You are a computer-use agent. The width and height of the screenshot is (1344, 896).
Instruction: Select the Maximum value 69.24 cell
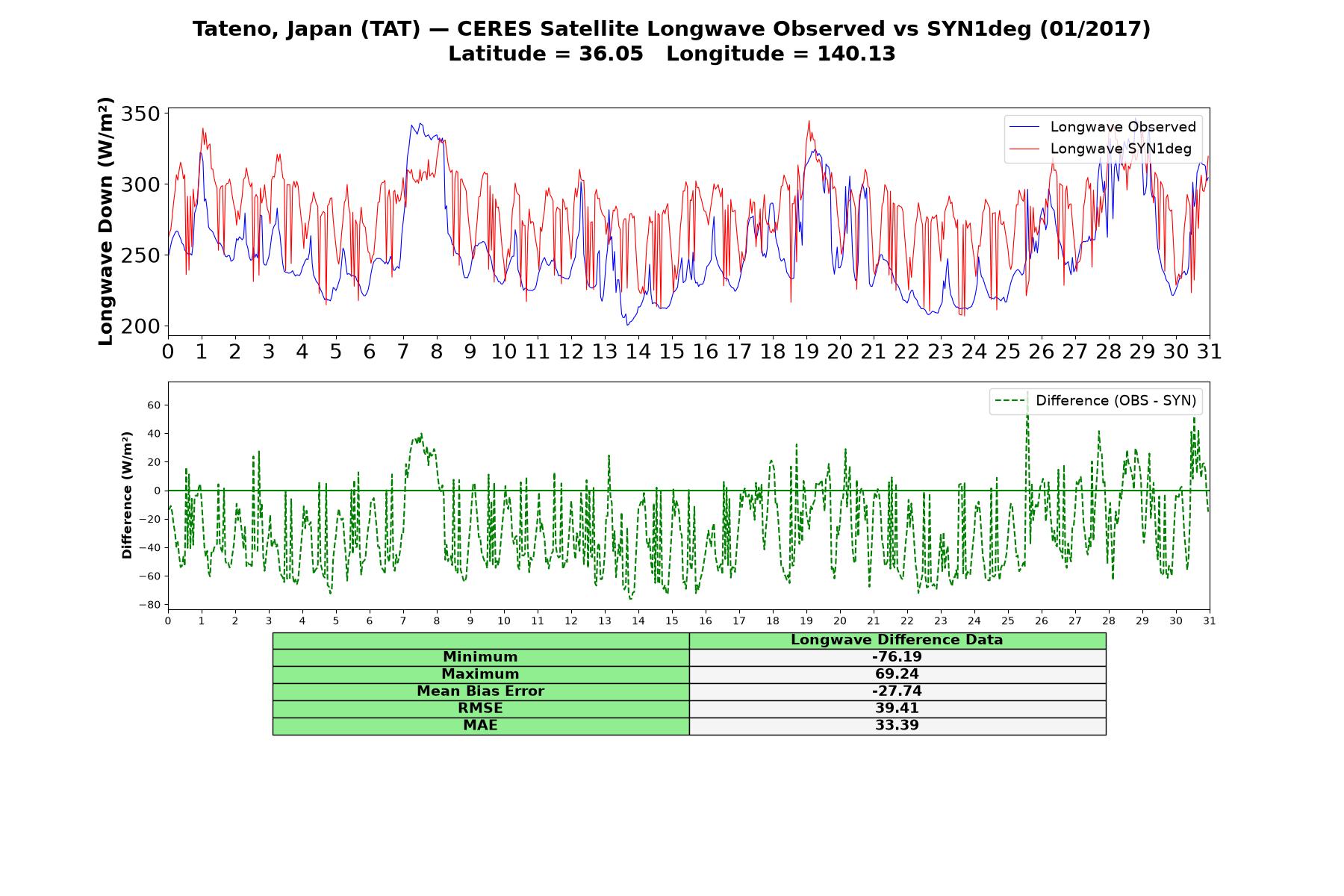[x=897, y=674]
